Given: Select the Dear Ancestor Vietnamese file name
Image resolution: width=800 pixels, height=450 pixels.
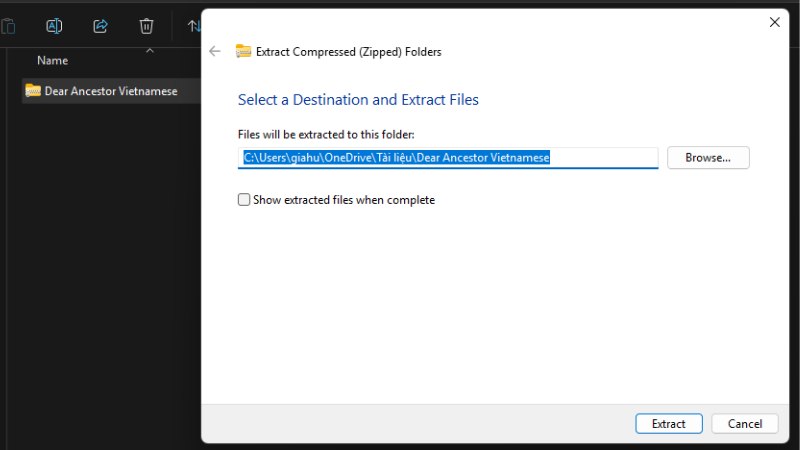Looking at the screenshot, I should pos(111,91).
